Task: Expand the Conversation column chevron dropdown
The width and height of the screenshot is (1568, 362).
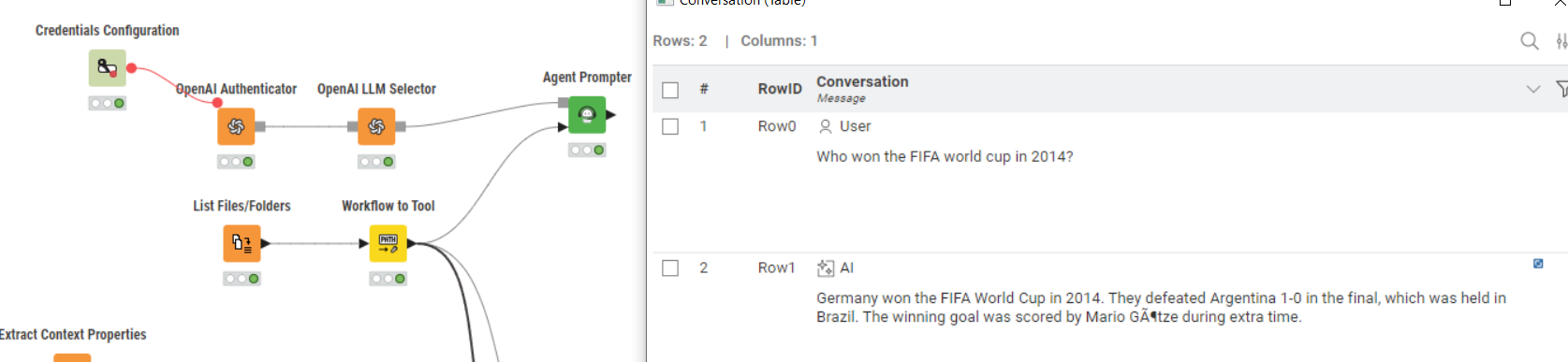Action: pyautogui.click(x=1532, y=89)
